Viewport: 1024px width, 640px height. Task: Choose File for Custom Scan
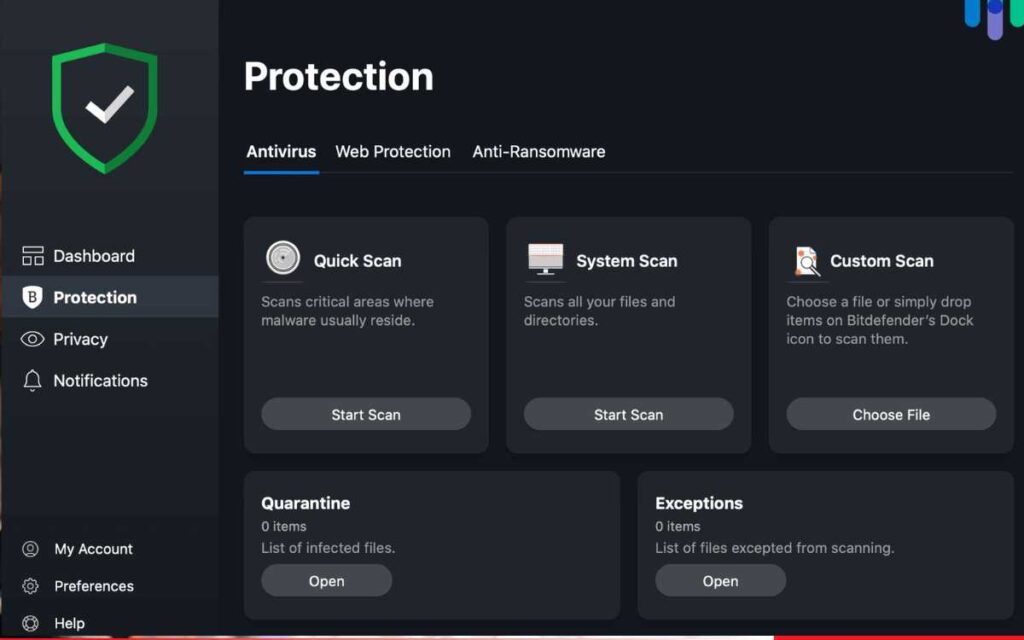tap(891, 414)
